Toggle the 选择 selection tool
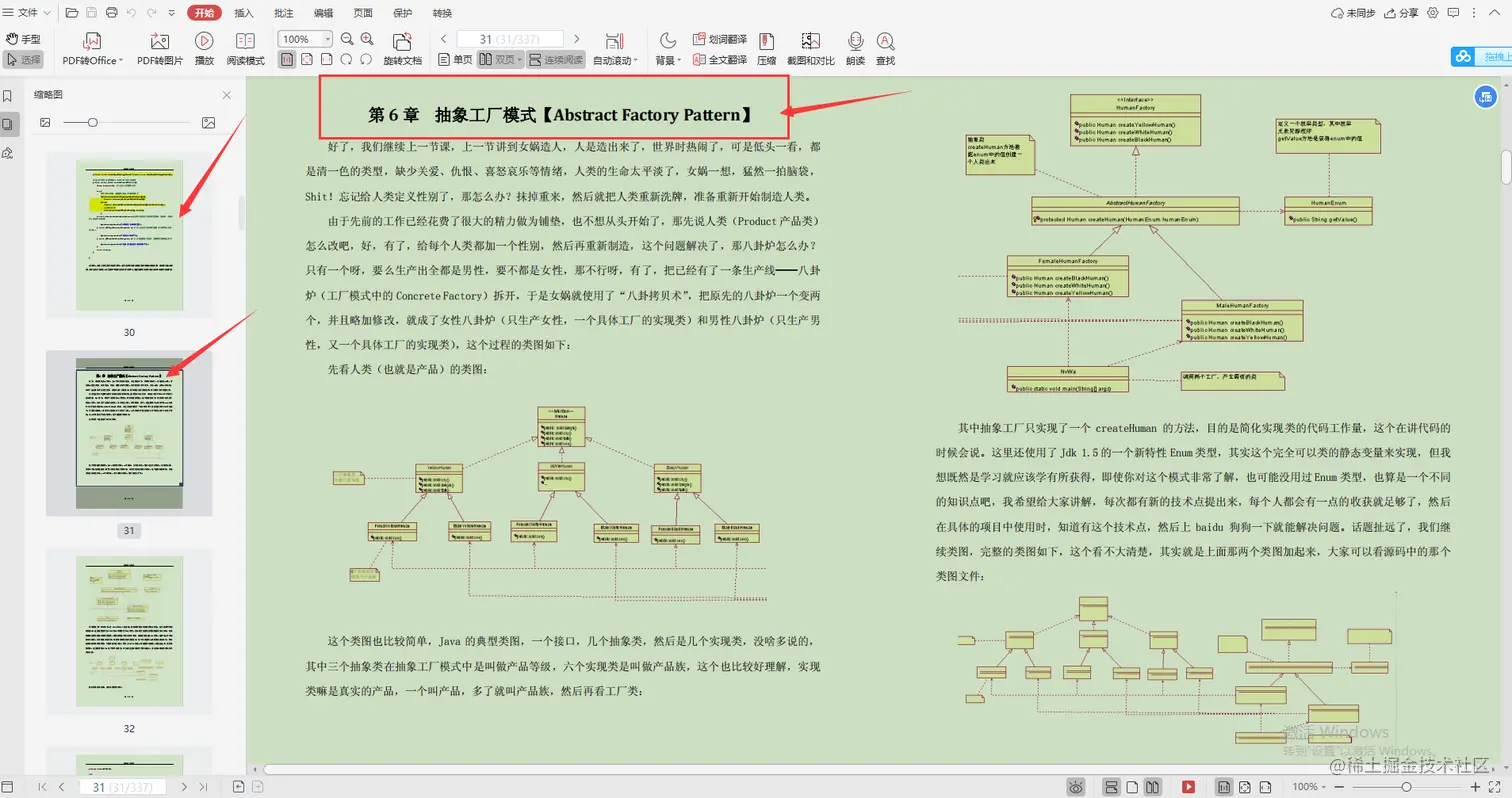 (24, 59)
